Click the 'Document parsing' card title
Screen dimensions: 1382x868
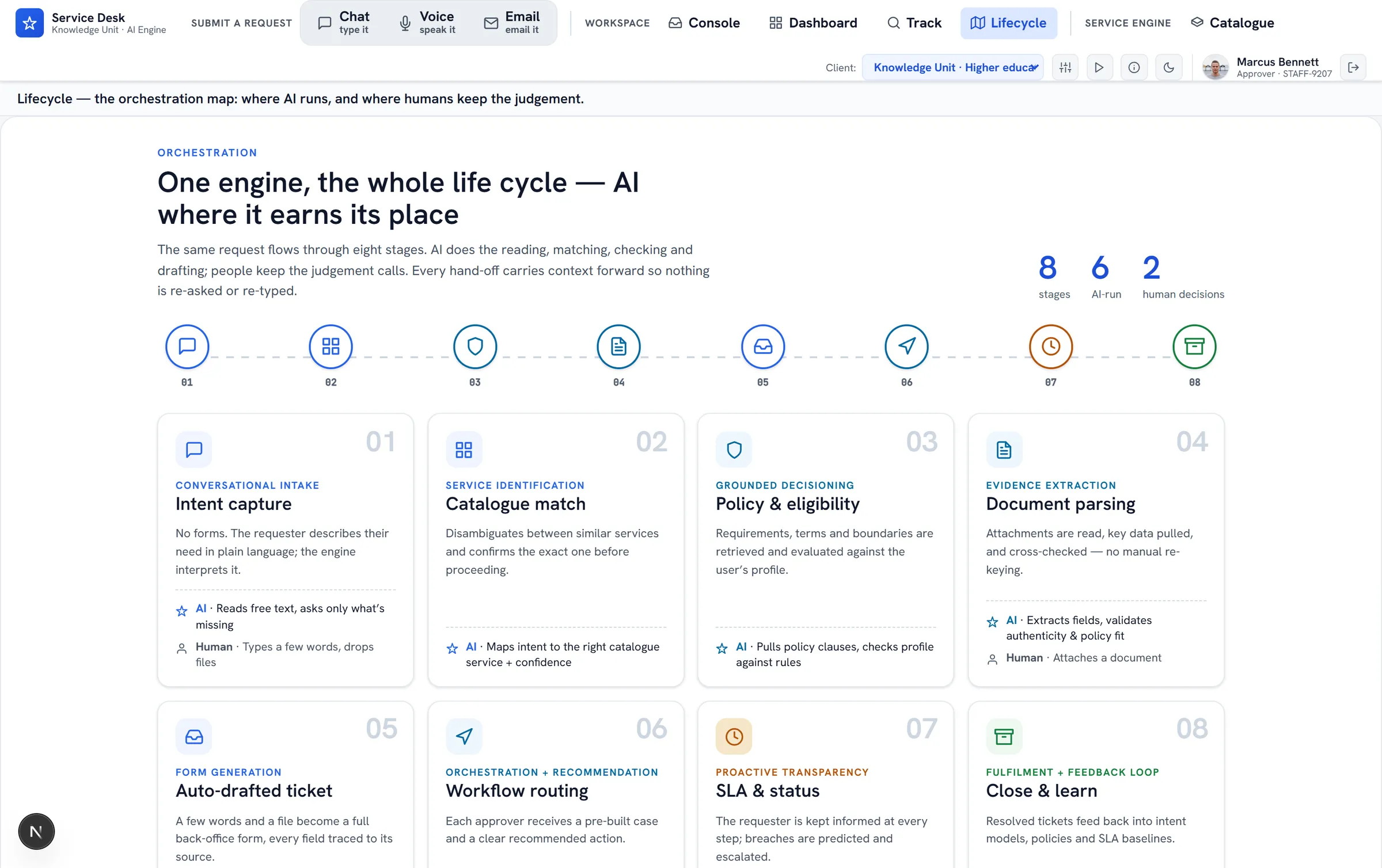pos(1061,504)
